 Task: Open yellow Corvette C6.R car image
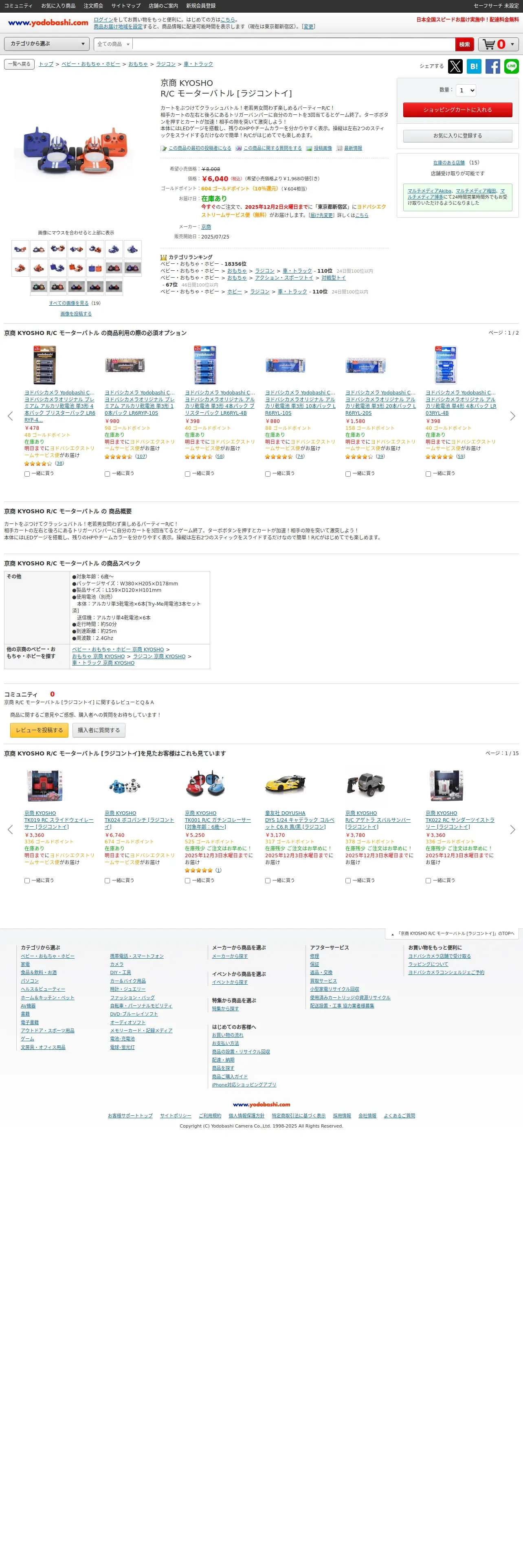[x=285, y=784]
